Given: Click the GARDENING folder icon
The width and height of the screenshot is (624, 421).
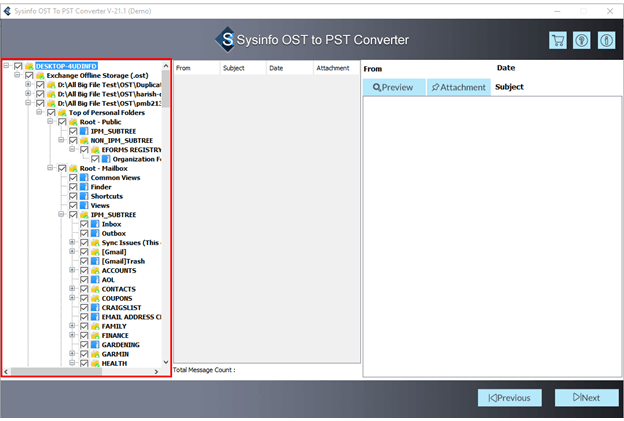Looking at the screenshot, I should click(x=95, y=345).
